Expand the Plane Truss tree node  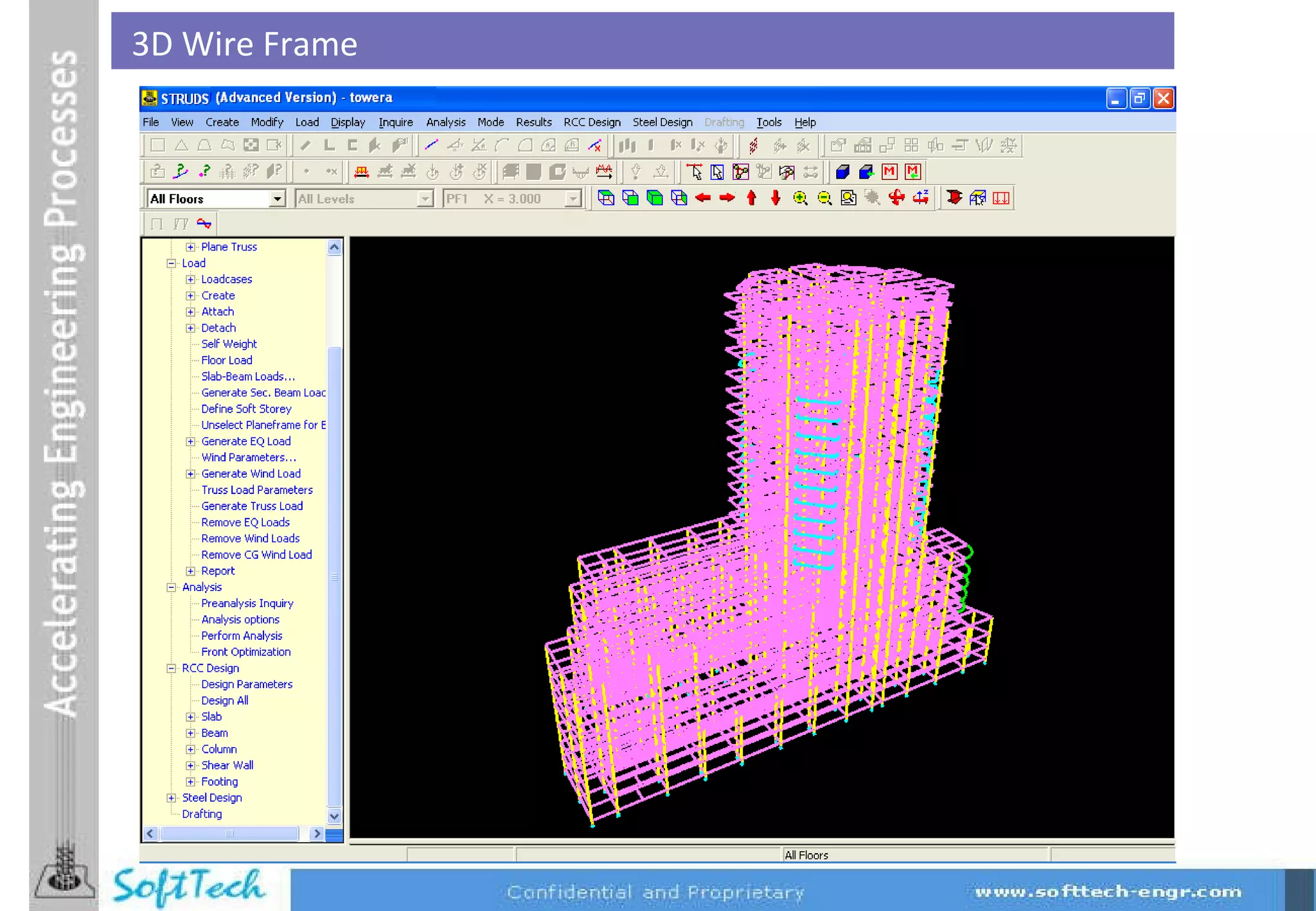(190, 247)
